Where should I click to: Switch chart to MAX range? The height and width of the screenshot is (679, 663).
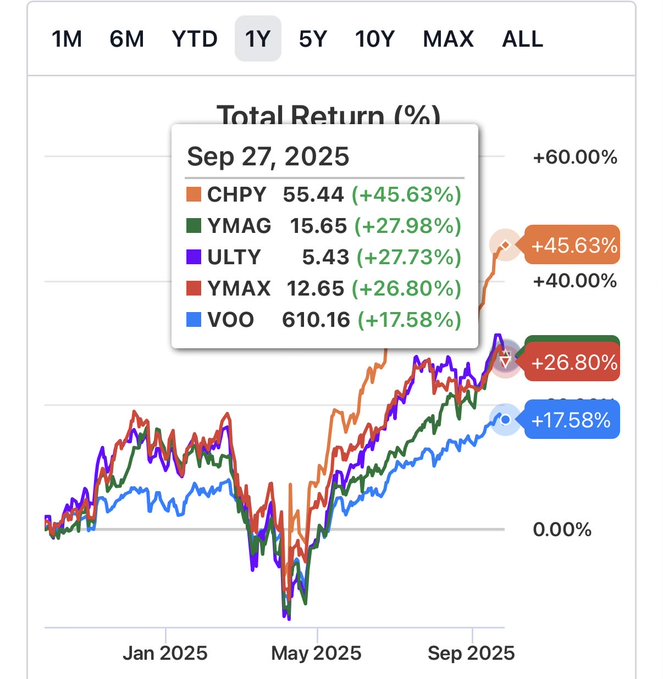[448, 39]
